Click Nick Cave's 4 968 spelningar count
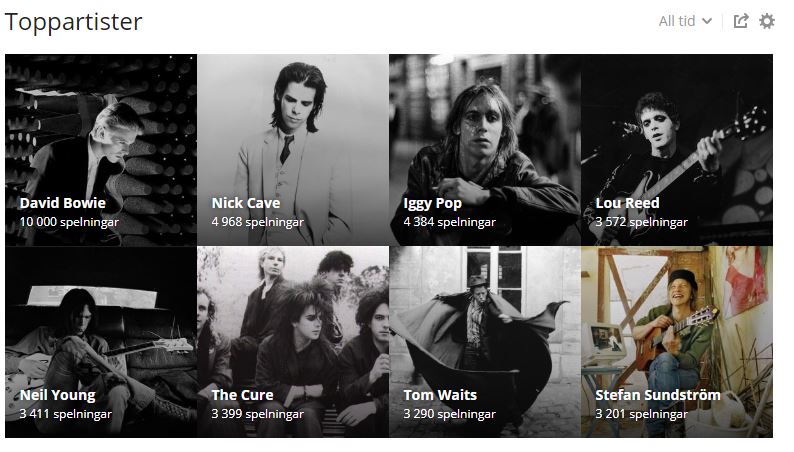This screenshot has width=794, height=452. [257, 222]
